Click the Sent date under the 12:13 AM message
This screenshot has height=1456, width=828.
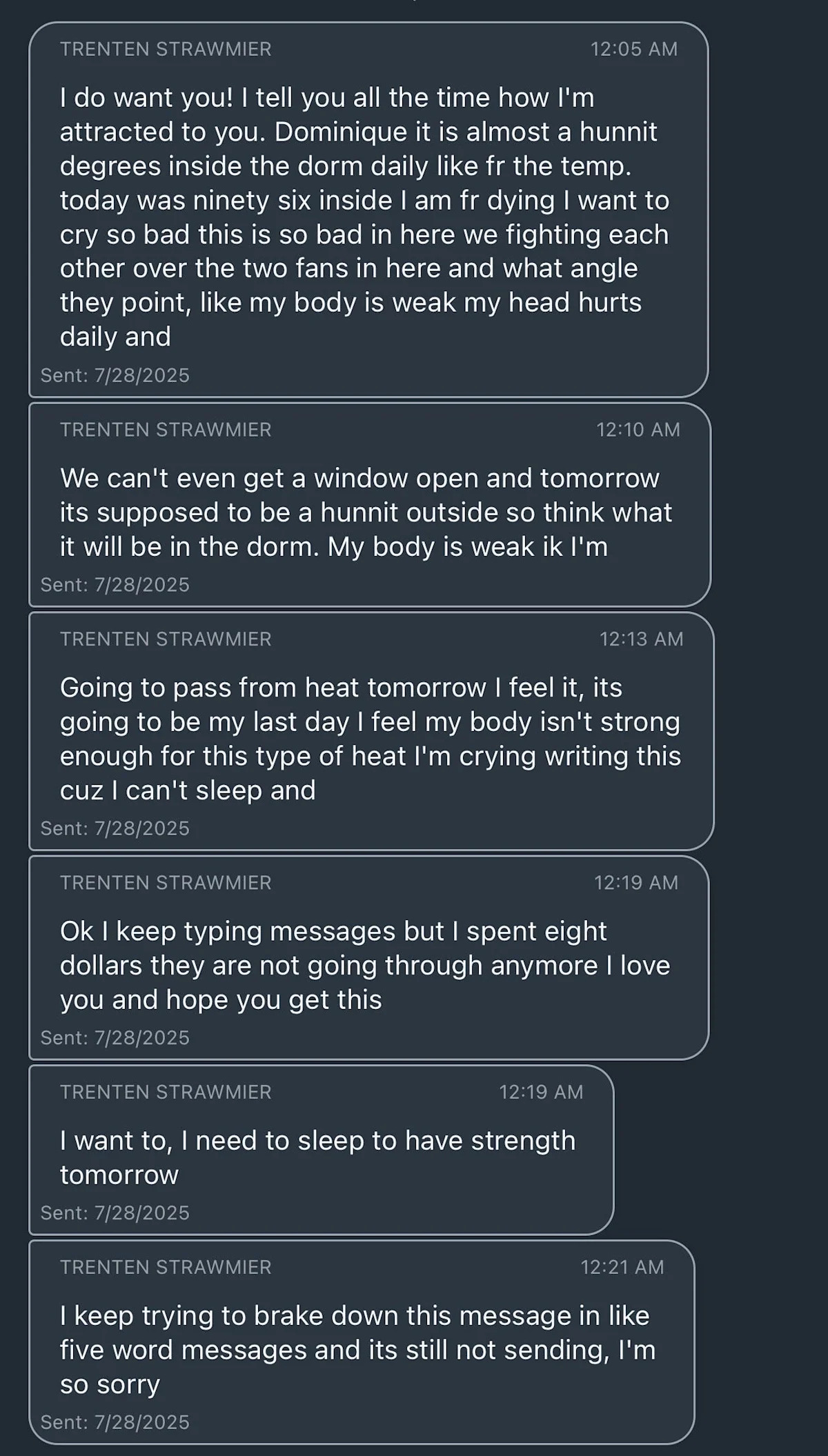pos(115,828)
